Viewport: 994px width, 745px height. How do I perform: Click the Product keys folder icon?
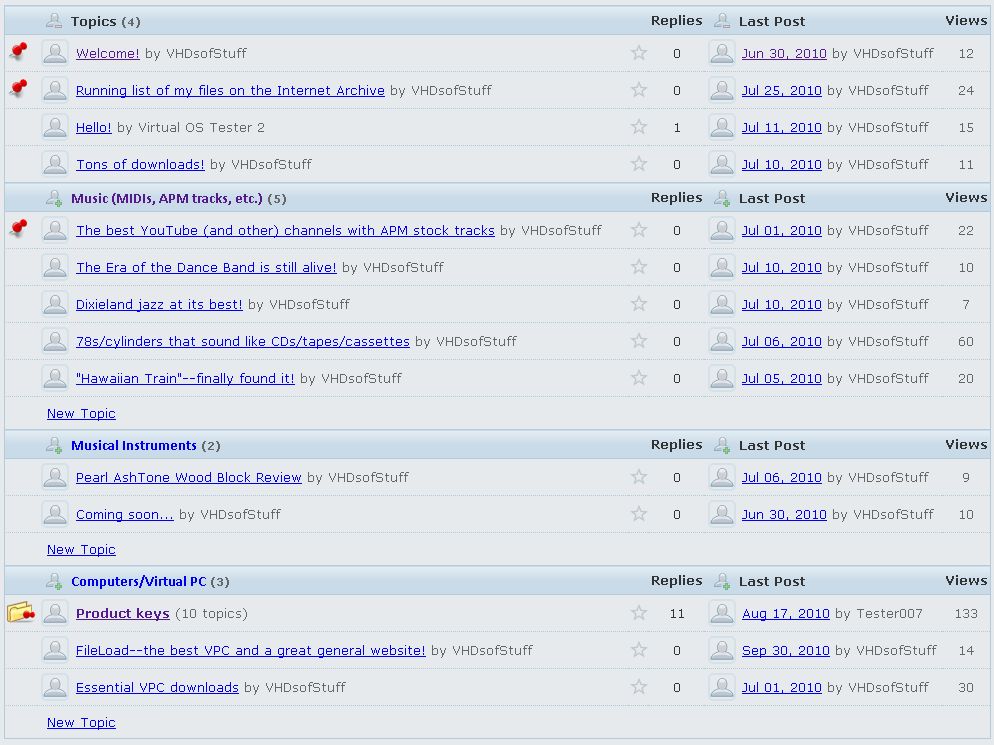point(21,612)
